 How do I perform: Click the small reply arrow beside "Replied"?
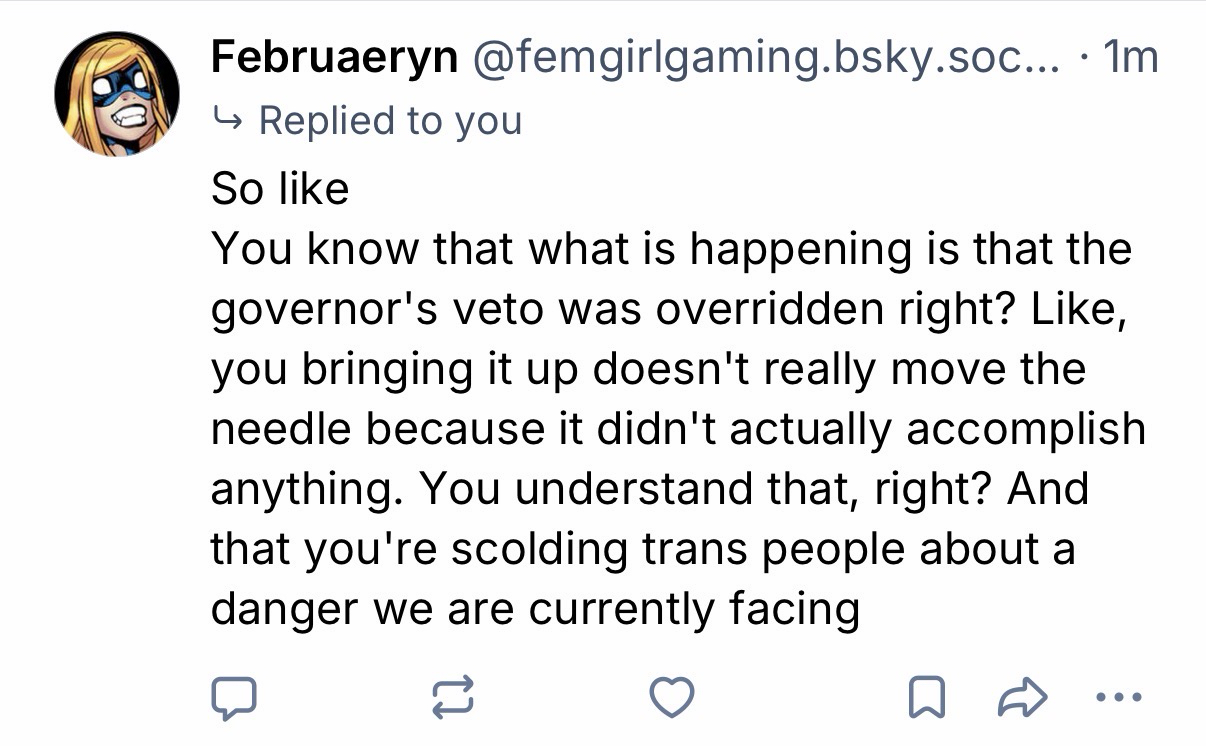coord(227,121)
